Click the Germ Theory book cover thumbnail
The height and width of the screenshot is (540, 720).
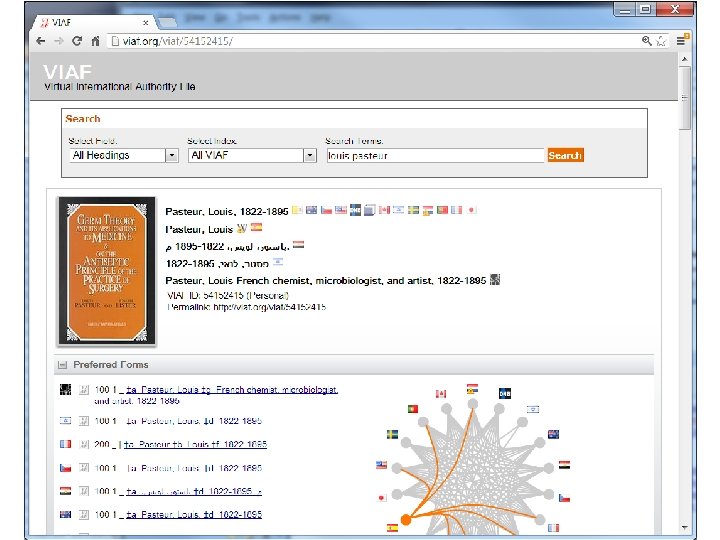(107, 271)
